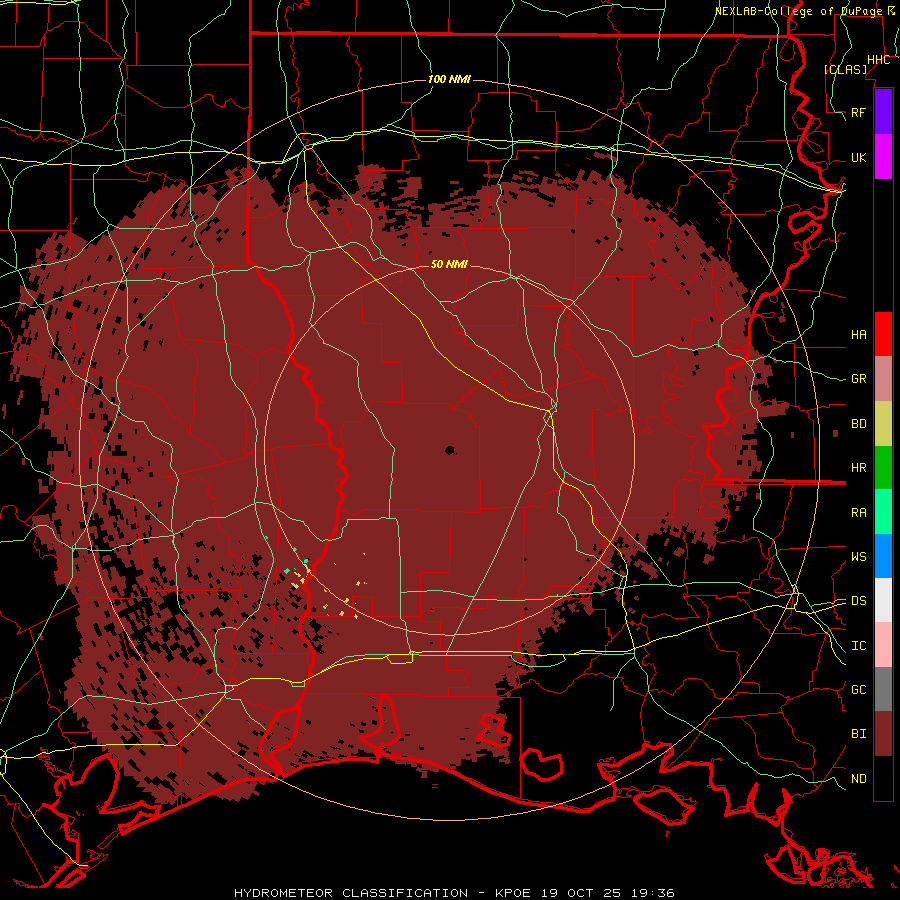Click the HHC product code text

coord(878,60)
